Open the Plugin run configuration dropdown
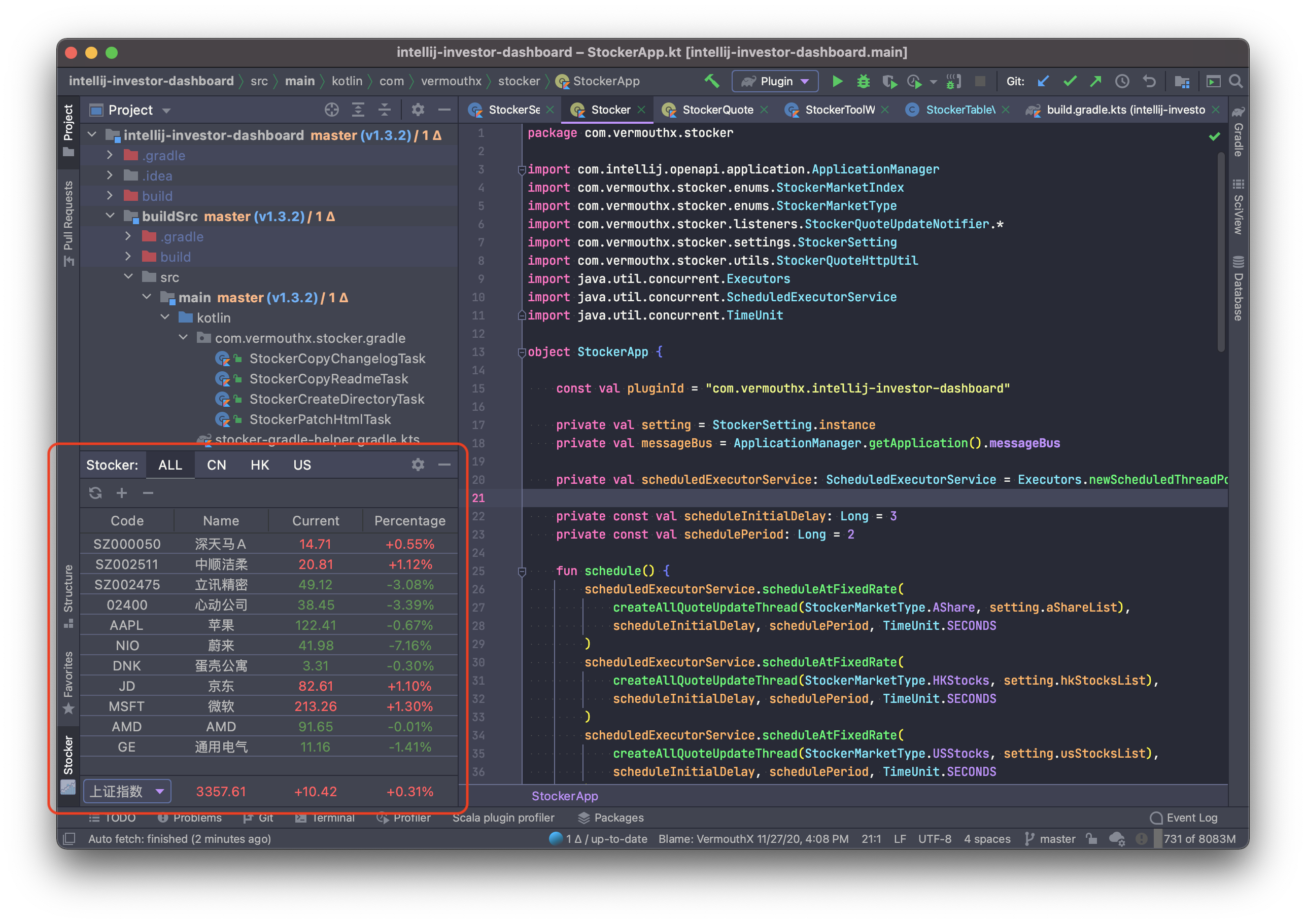Viewport: 1306px width, 924px height. [x=775, y=81]
